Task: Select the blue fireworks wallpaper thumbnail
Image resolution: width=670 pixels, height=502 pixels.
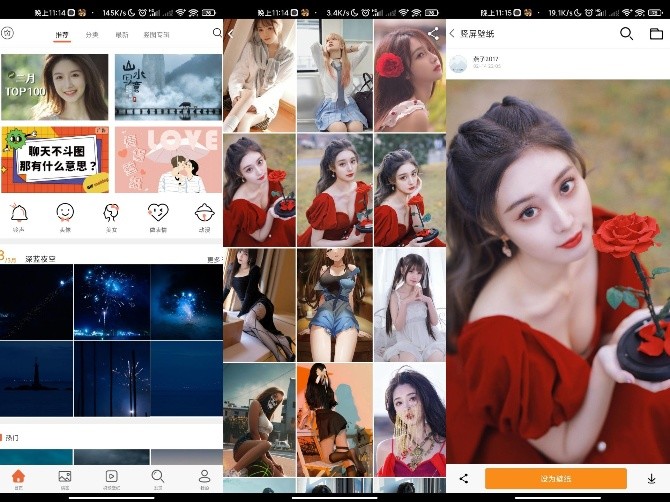Action: coord(111,302)
